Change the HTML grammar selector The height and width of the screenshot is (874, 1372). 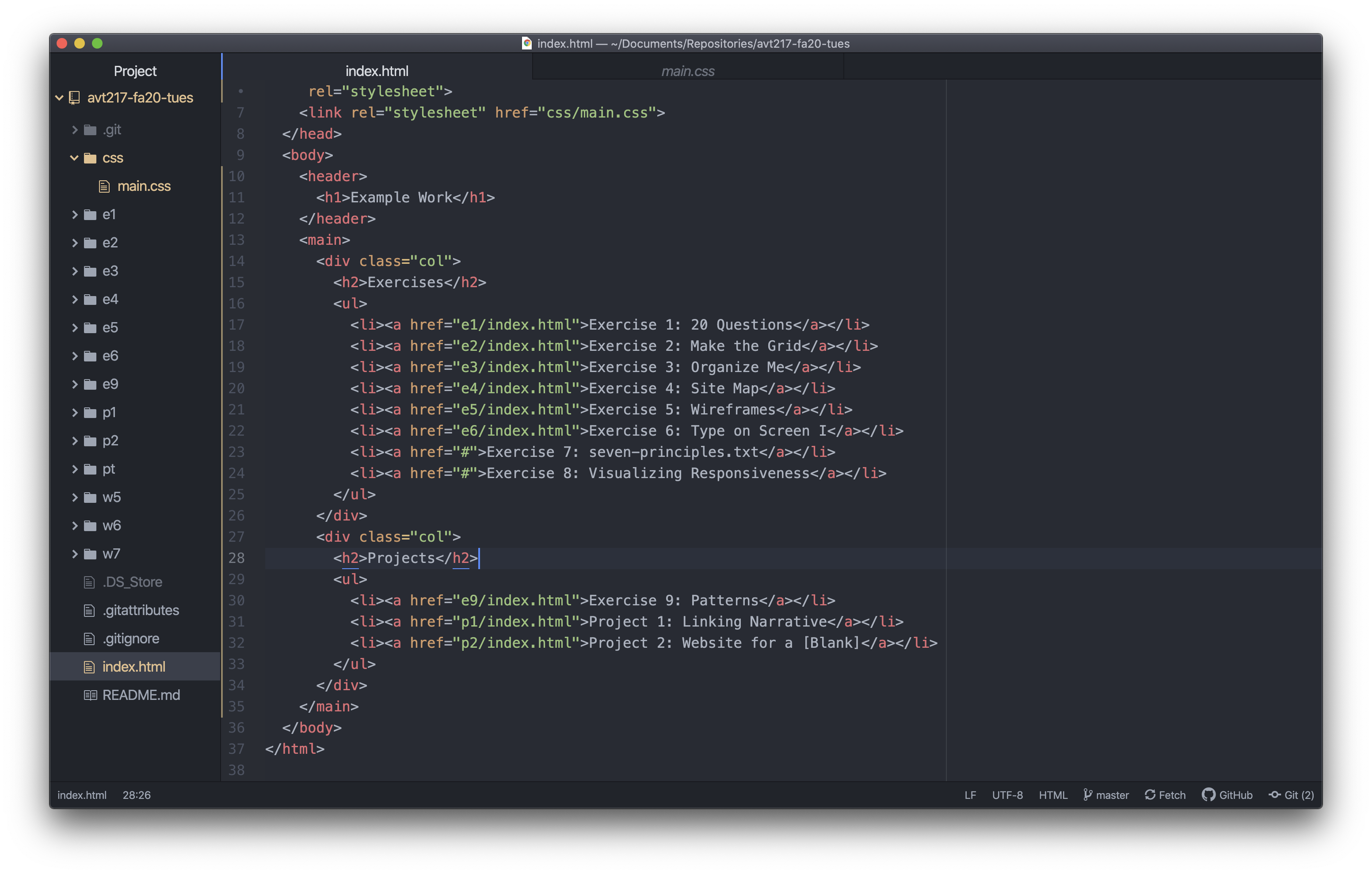1052,795
